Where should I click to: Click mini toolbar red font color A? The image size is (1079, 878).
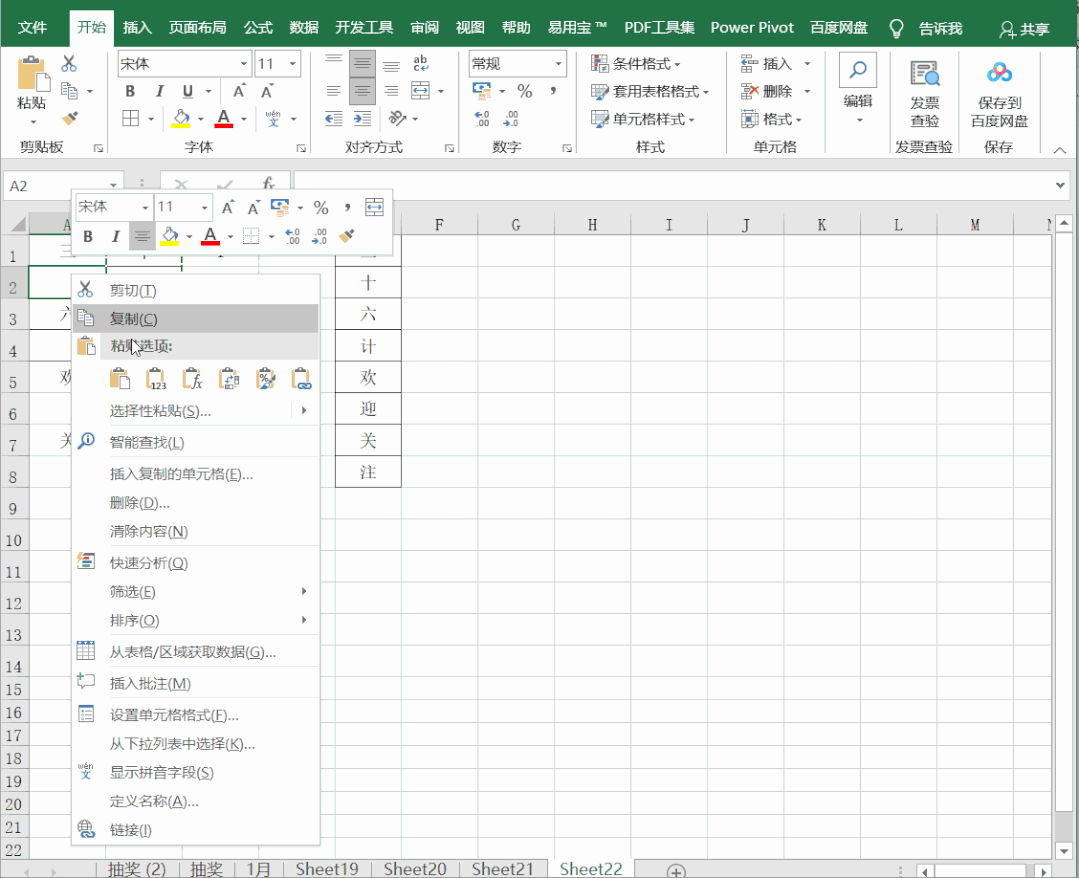(x=211, y=237)
